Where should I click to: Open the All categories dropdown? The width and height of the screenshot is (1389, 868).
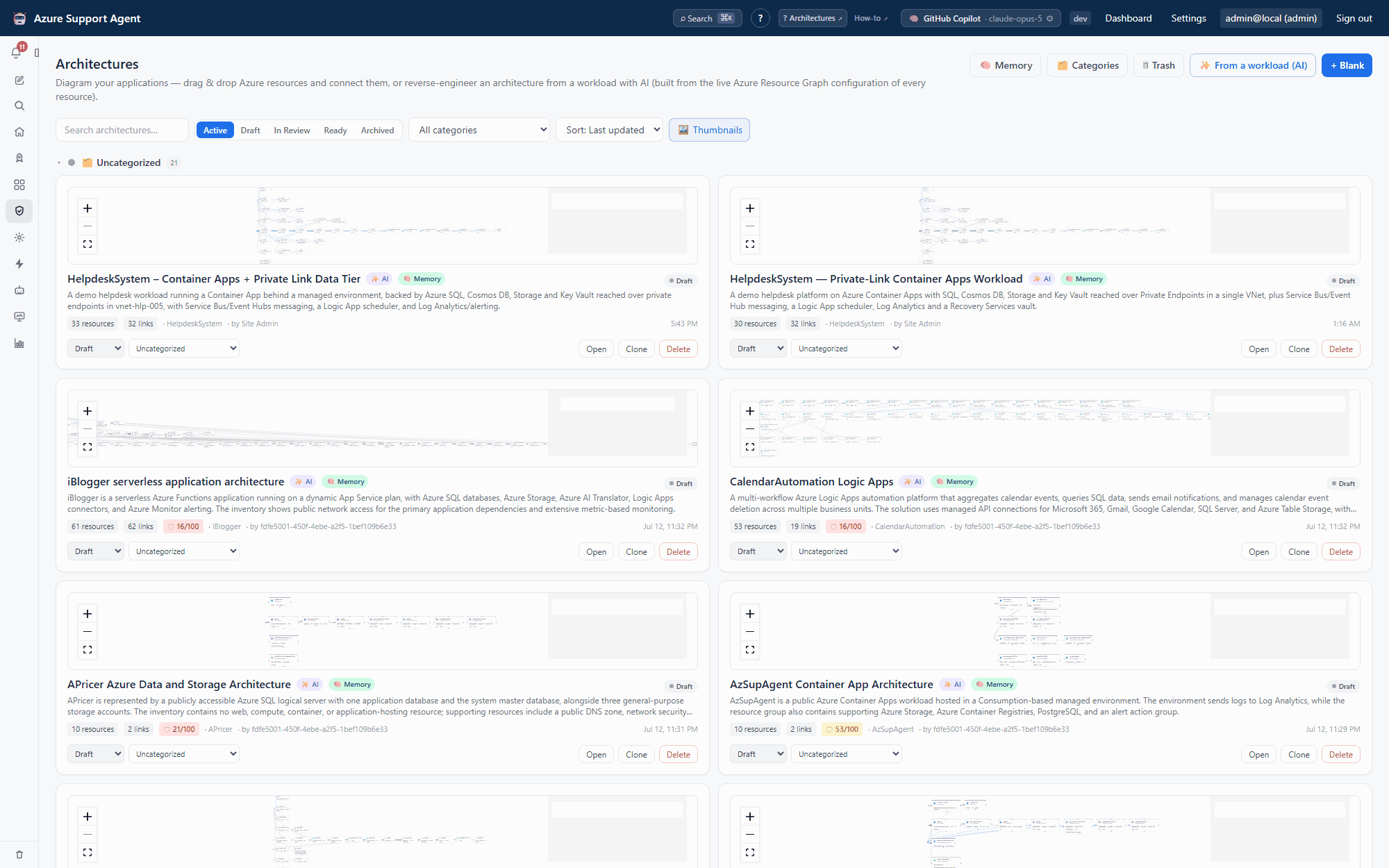pos(479,130)
